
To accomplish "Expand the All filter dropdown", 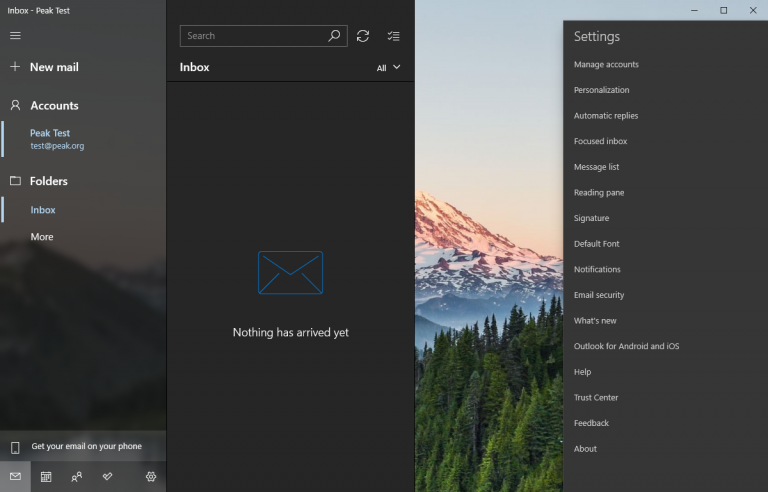I will click(388, 68).
